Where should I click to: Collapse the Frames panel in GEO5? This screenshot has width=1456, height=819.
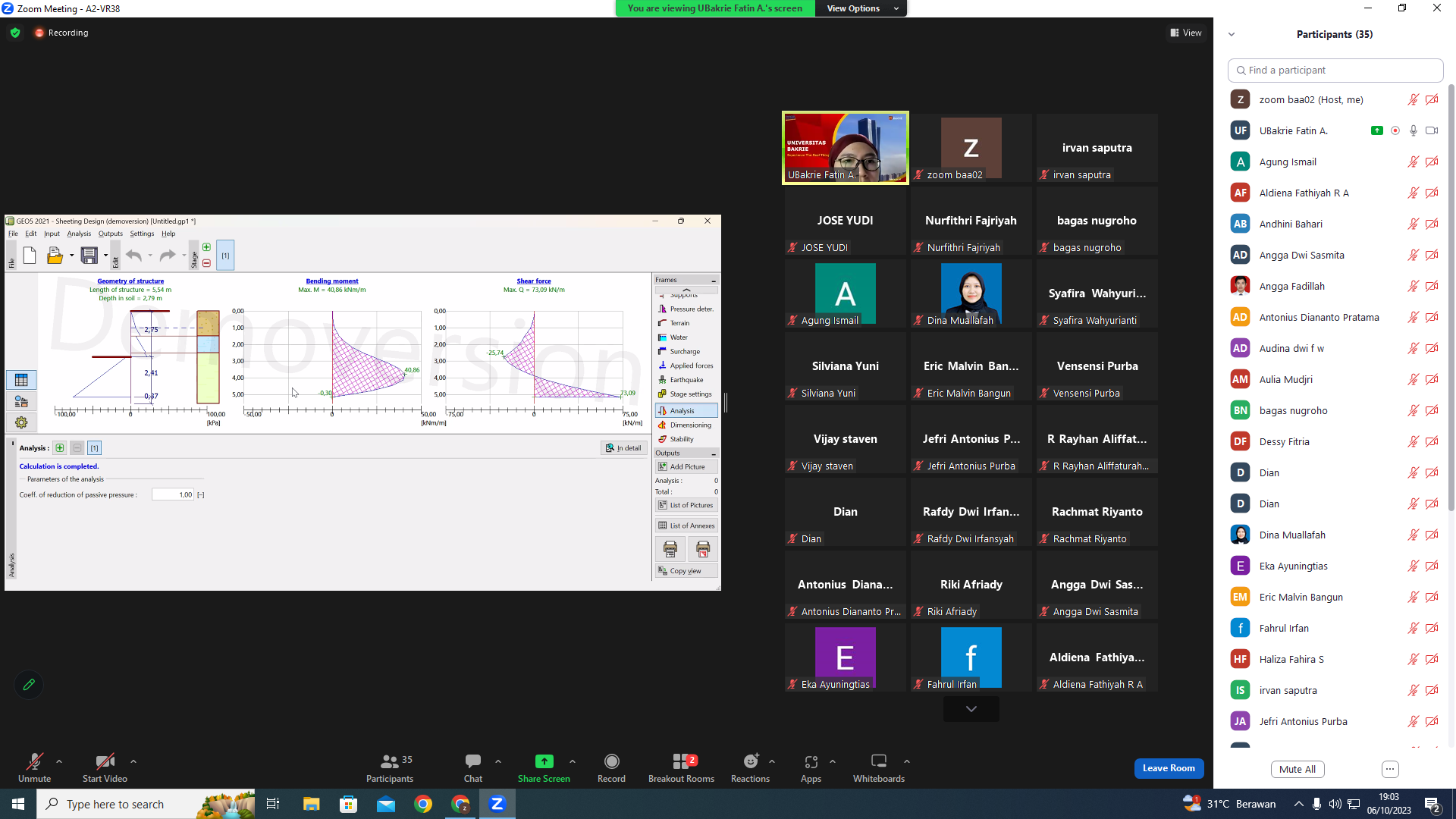(x=714, y=281)
